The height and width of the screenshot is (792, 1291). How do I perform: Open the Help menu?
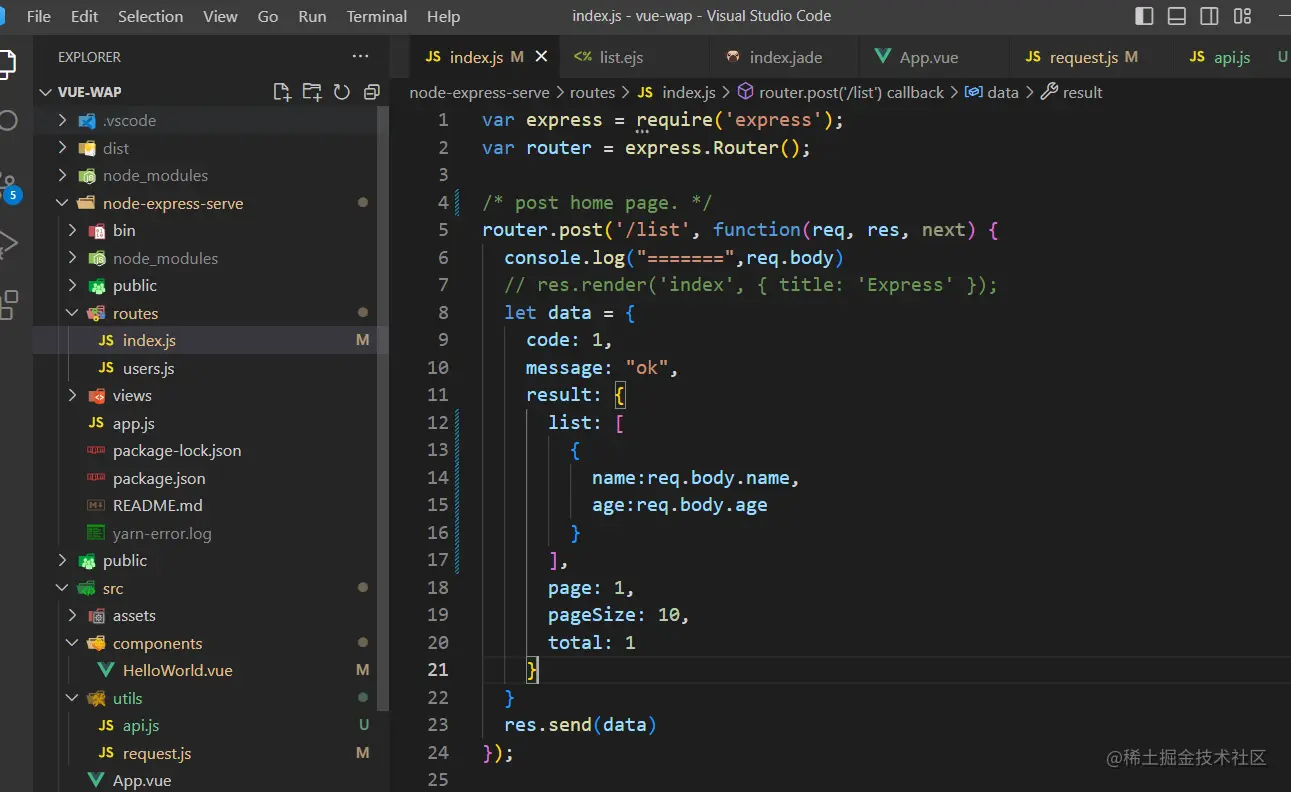point(443,17)
